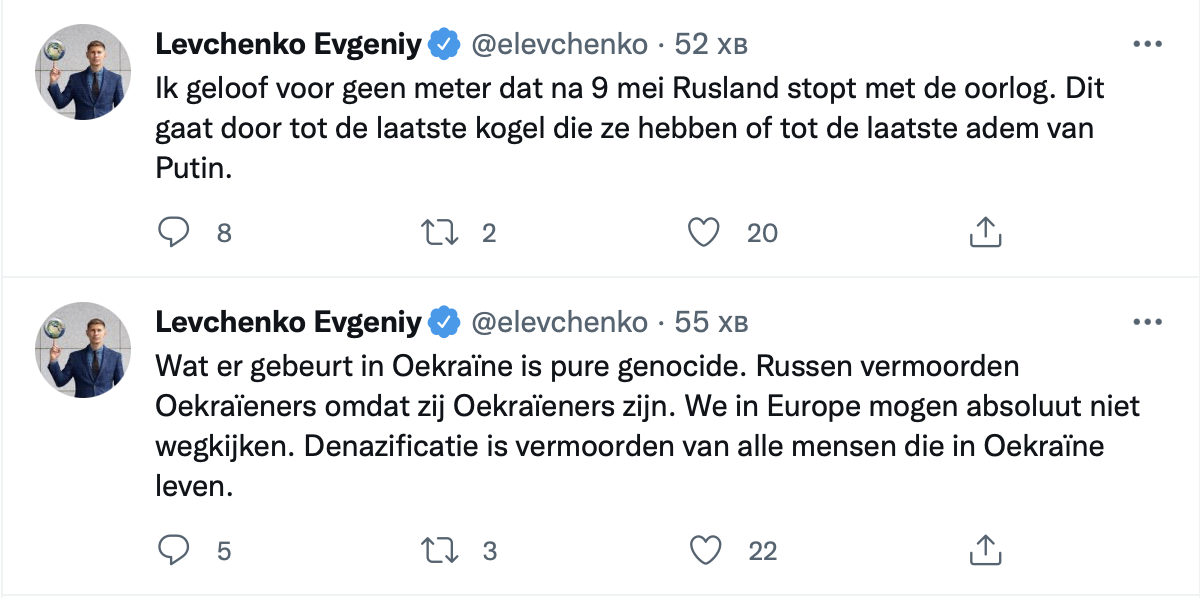Reply to the tweet about pure genocide
This screenshot has height=598, width=1200.
tap(175, 549)
